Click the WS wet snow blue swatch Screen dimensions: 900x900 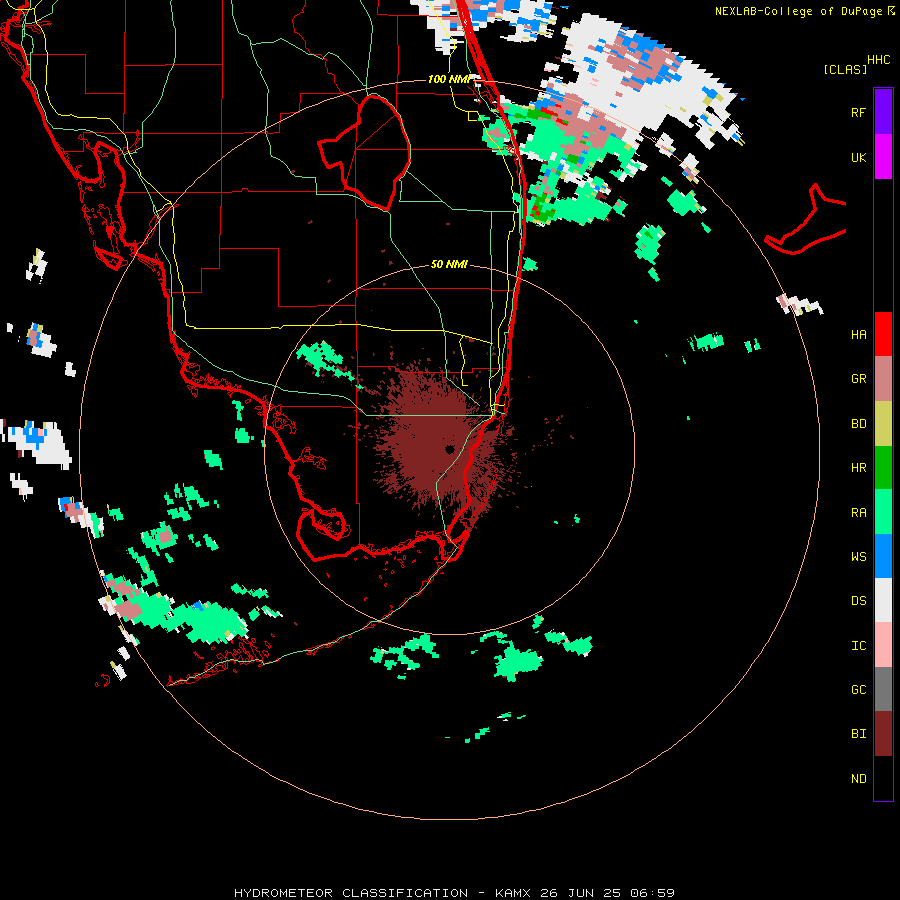(883, 556)
